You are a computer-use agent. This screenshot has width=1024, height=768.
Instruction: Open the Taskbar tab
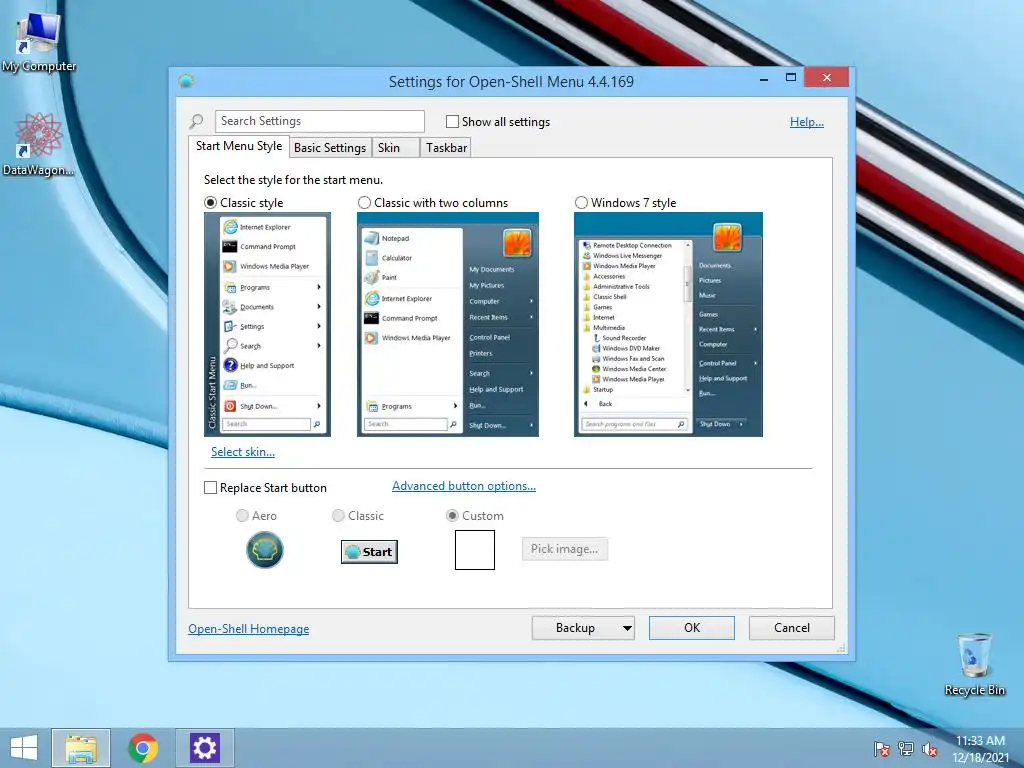(446, 148)
